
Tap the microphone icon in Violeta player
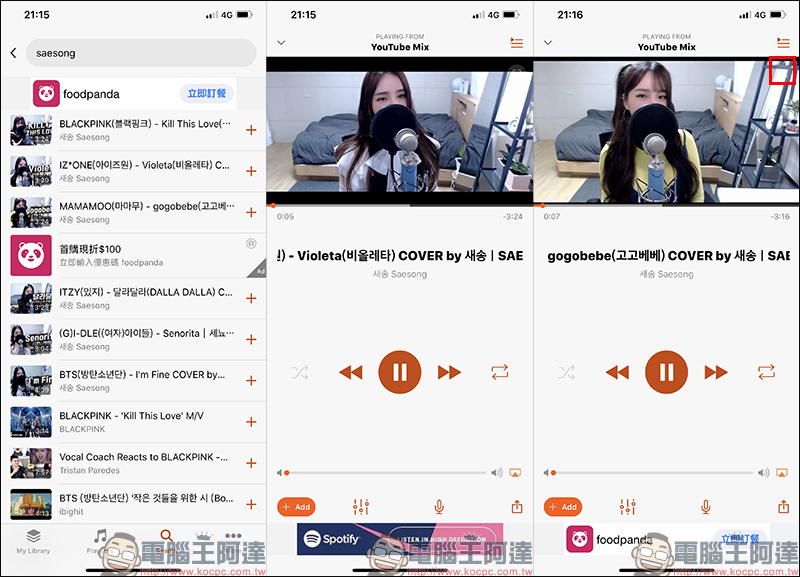(x=439, y=507)
